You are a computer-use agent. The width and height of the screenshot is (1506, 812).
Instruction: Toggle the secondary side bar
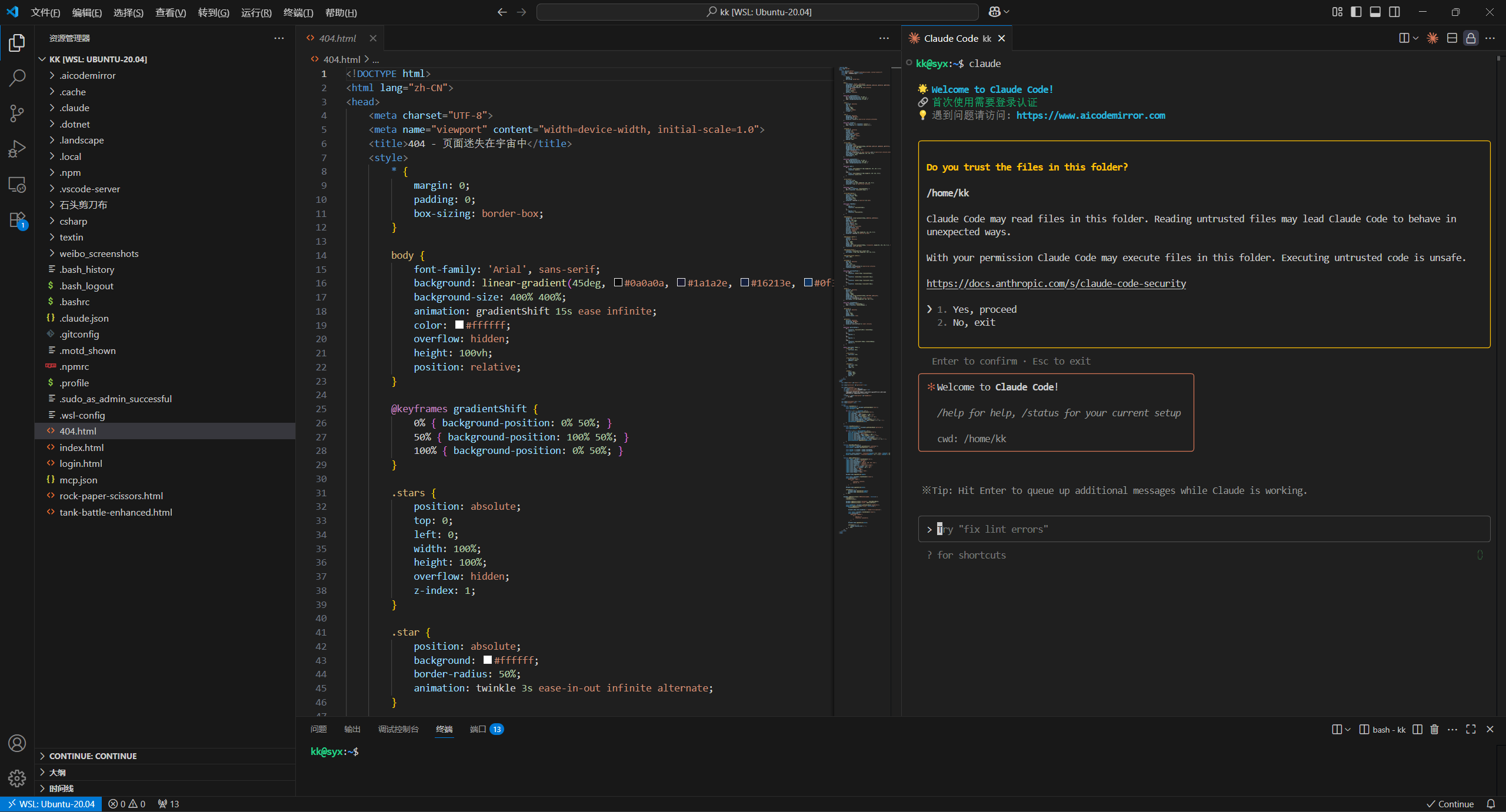coord(1394,12)
